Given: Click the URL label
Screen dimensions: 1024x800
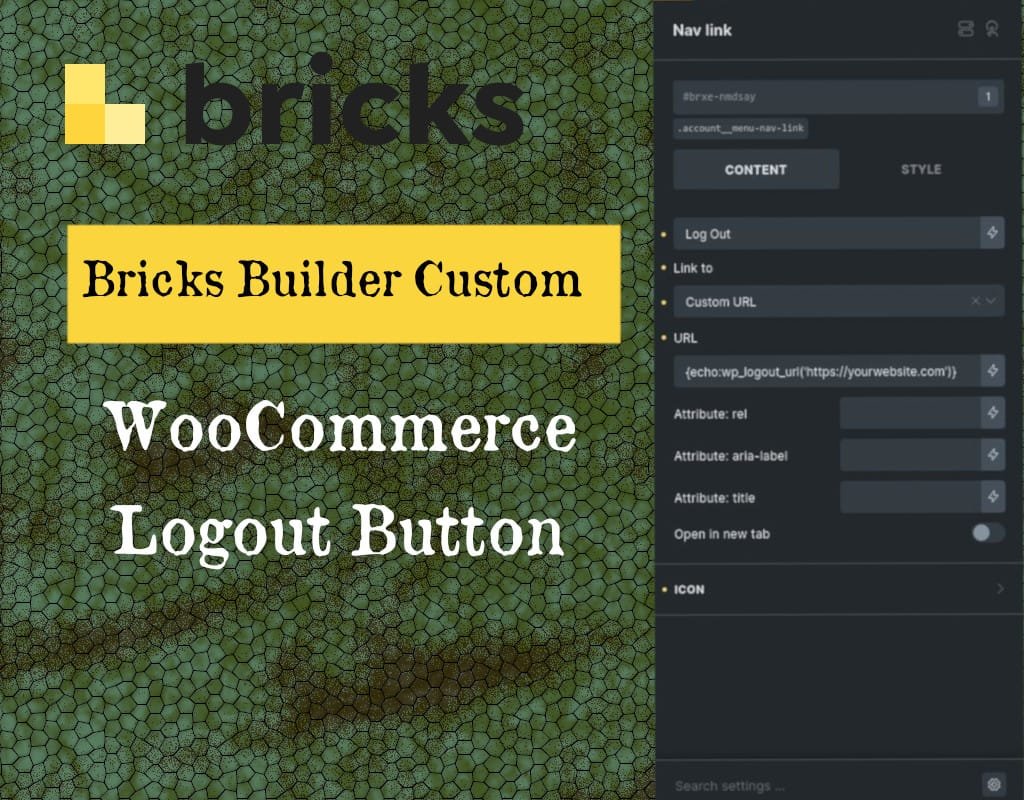Looking at the screenshot, I should 685,338.
